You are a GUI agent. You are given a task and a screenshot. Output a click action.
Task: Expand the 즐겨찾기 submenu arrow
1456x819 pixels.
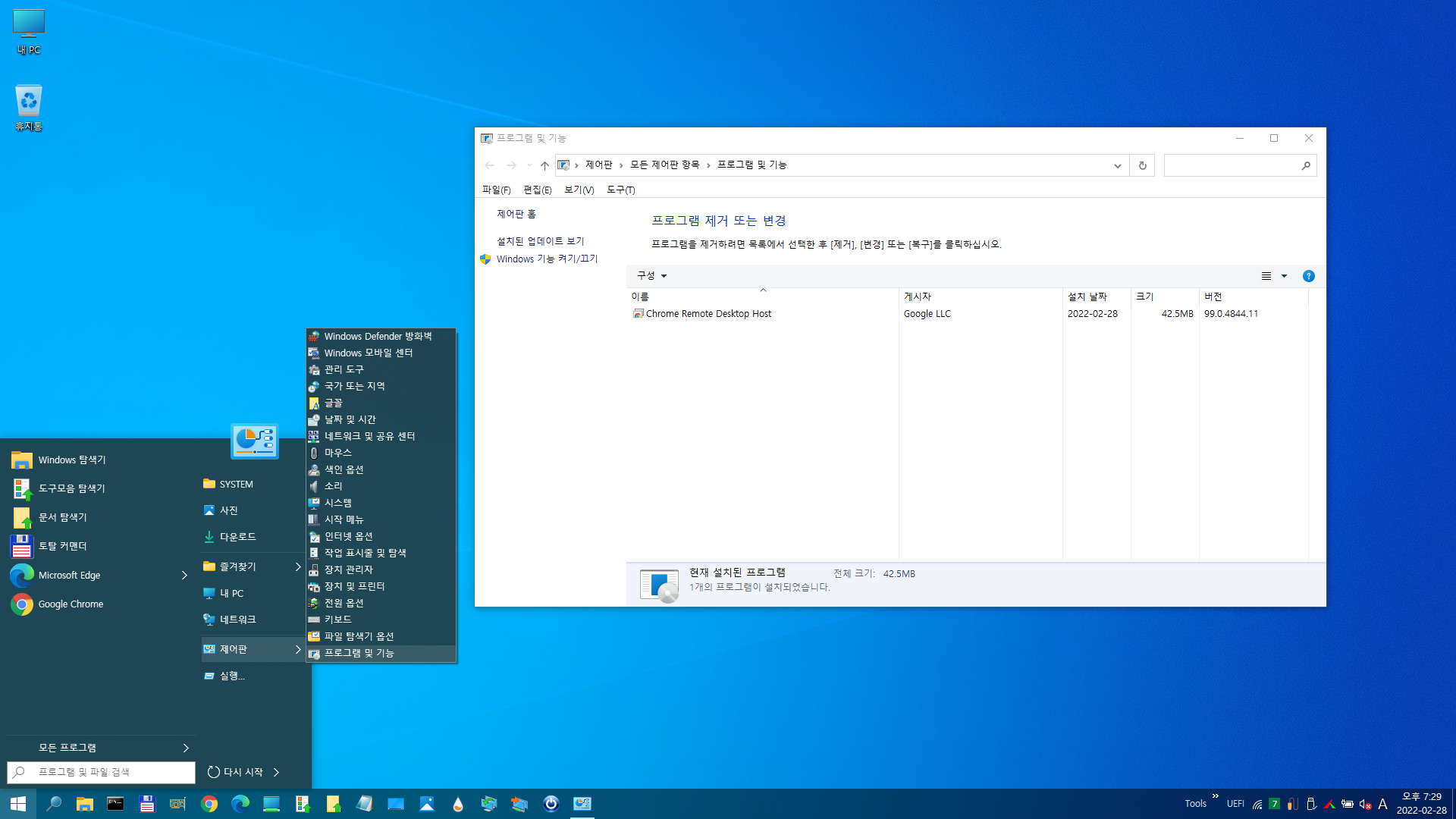[x=298, y=566]
